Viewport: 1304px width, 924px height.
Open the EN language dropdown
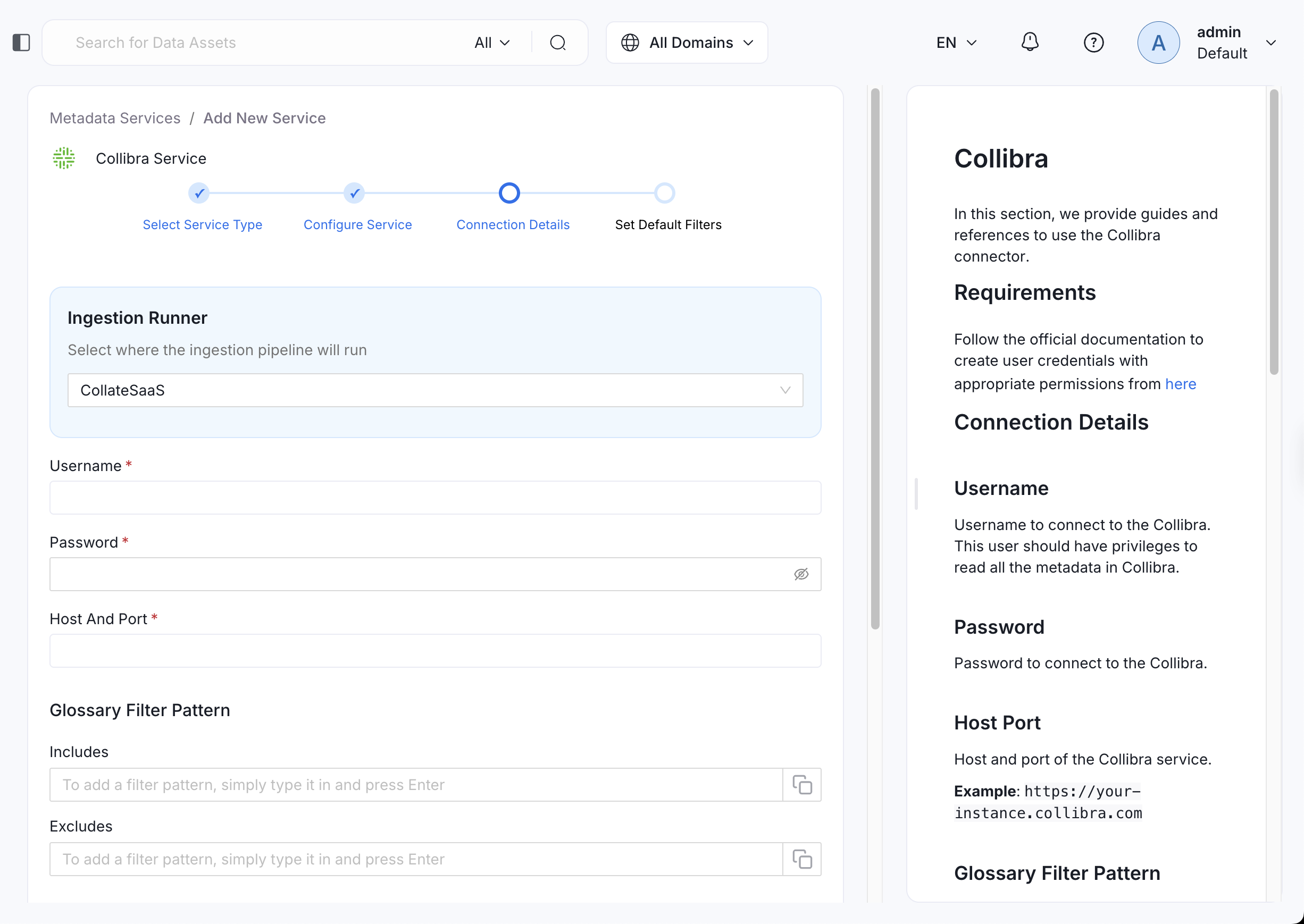tap(956, 42)
